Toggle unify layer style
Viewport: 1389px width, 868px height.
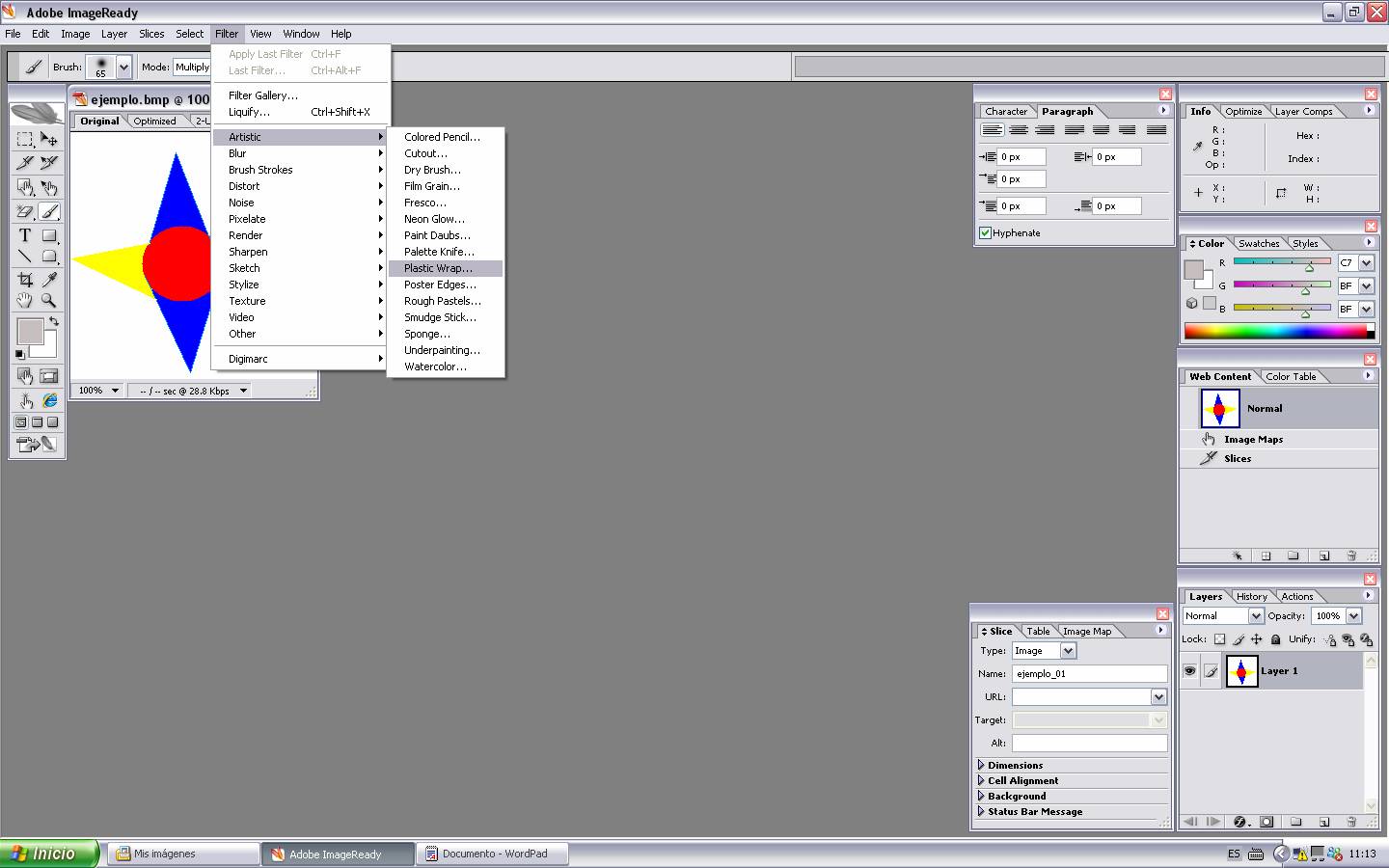coord(1367,639)
